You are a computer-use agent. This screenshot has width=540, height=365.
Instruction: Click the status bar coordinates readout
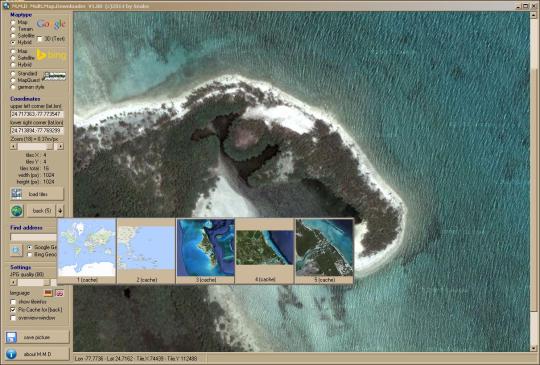pos(136,358)
